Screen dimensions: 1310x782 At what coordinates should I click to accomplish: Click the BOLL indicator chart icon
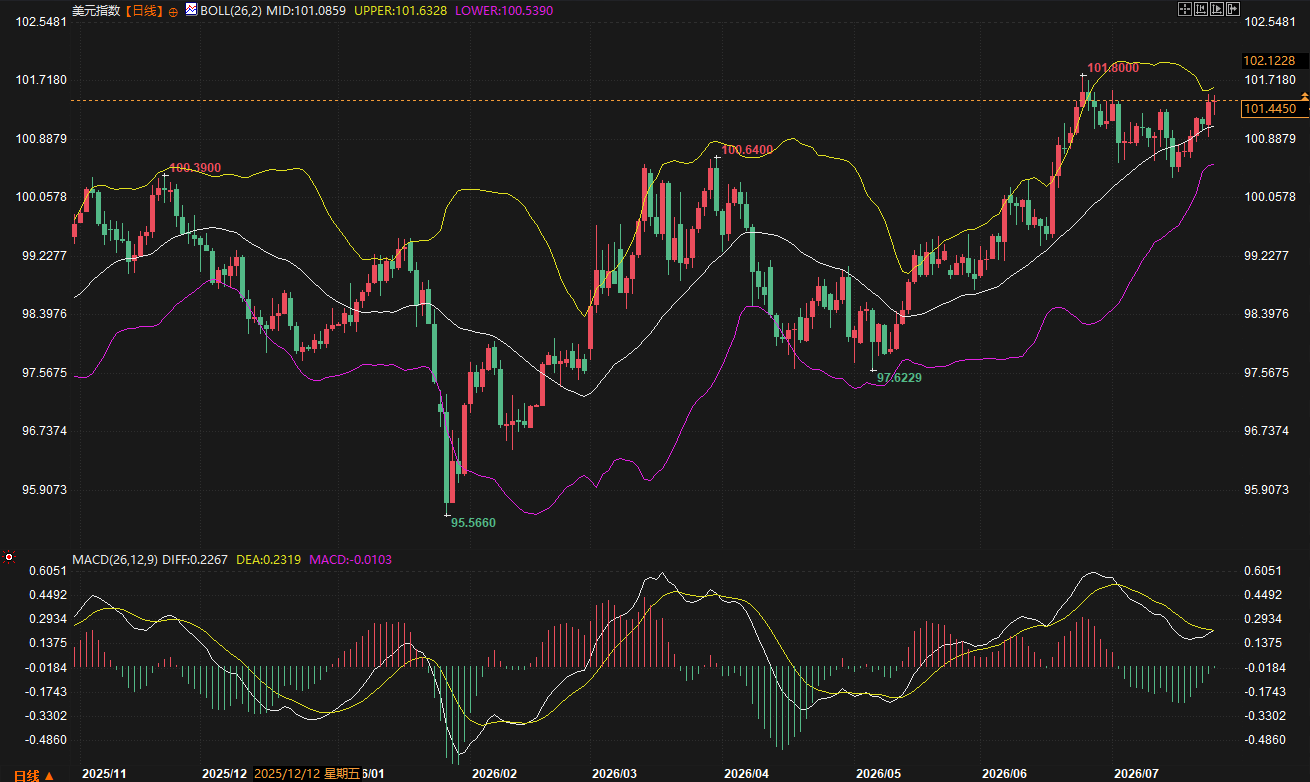coord(191,9)
